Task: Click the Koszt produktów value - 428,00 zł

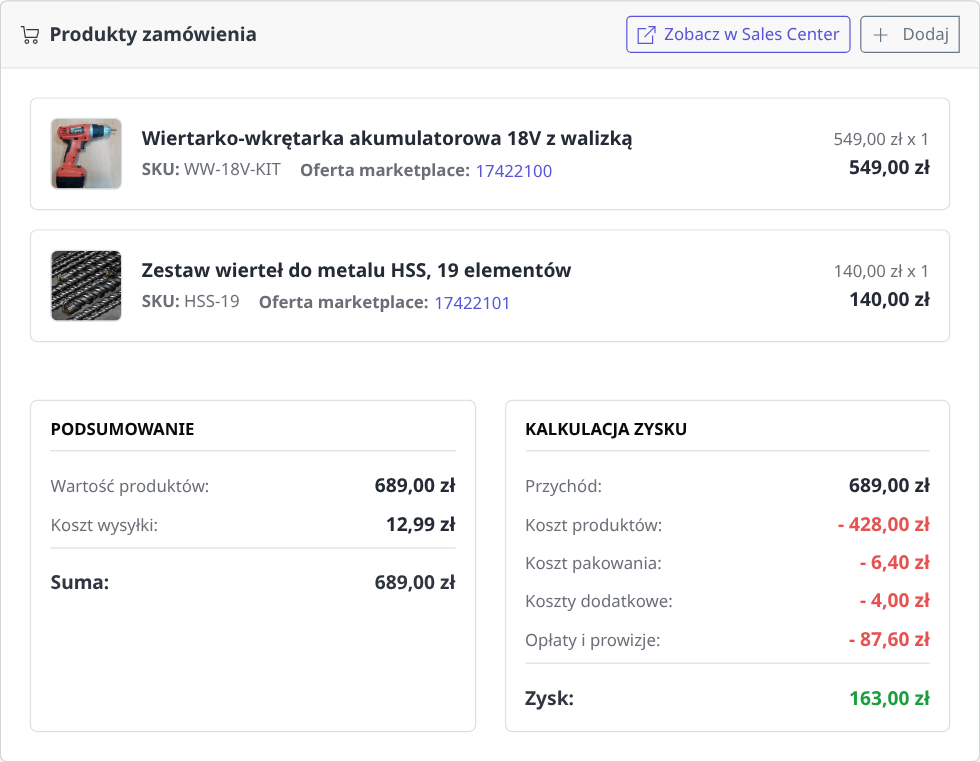Action: click(884, 524)
